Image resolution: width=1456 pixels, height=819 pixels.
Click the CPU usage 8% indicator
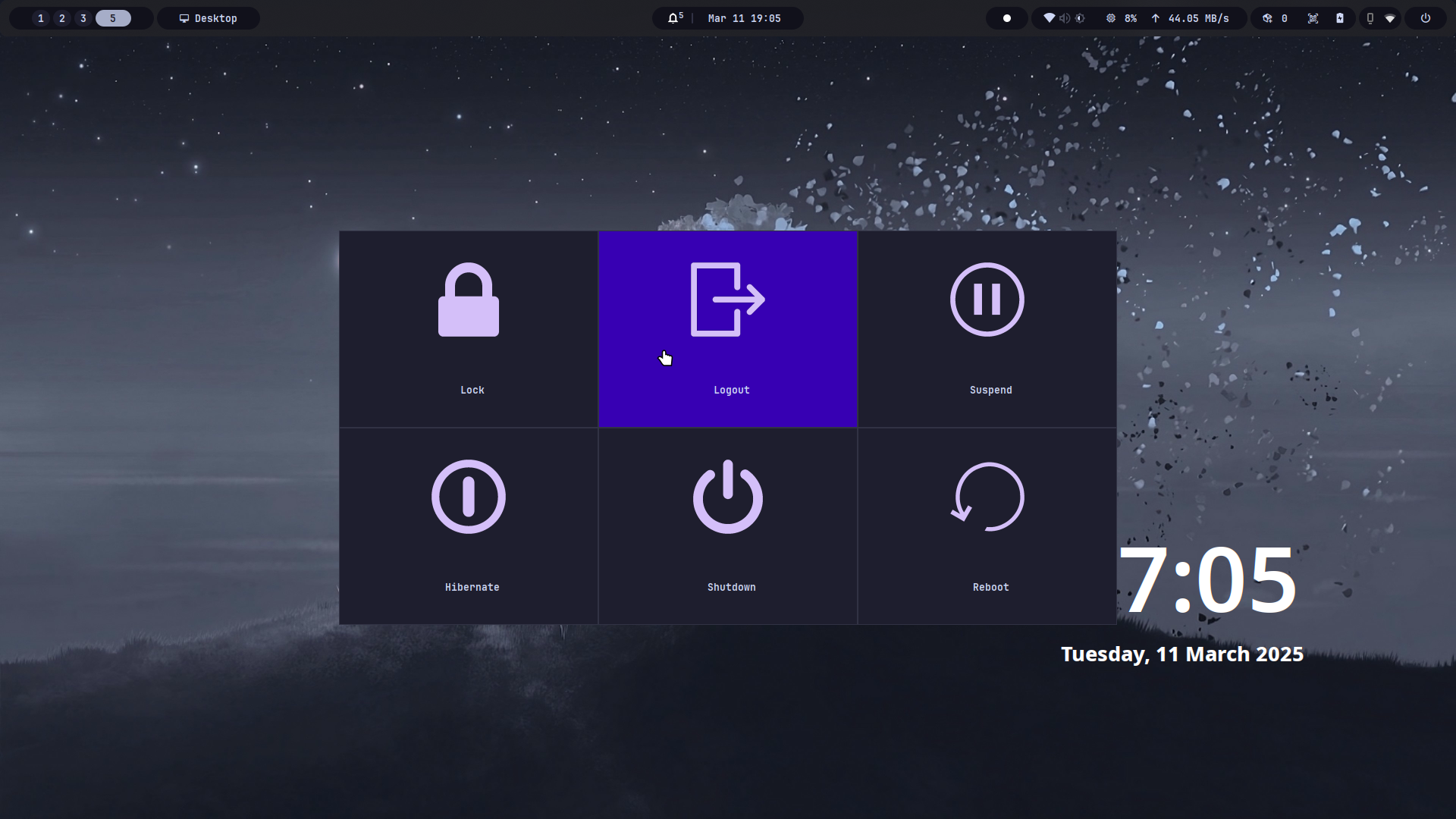1122,18
